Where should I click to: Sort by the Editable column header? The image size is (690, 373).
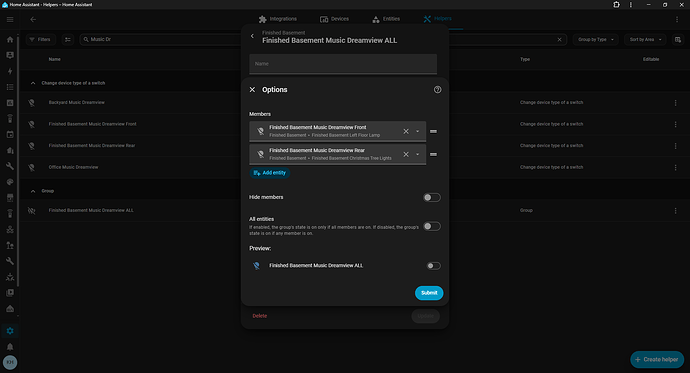tap(651, 59)
